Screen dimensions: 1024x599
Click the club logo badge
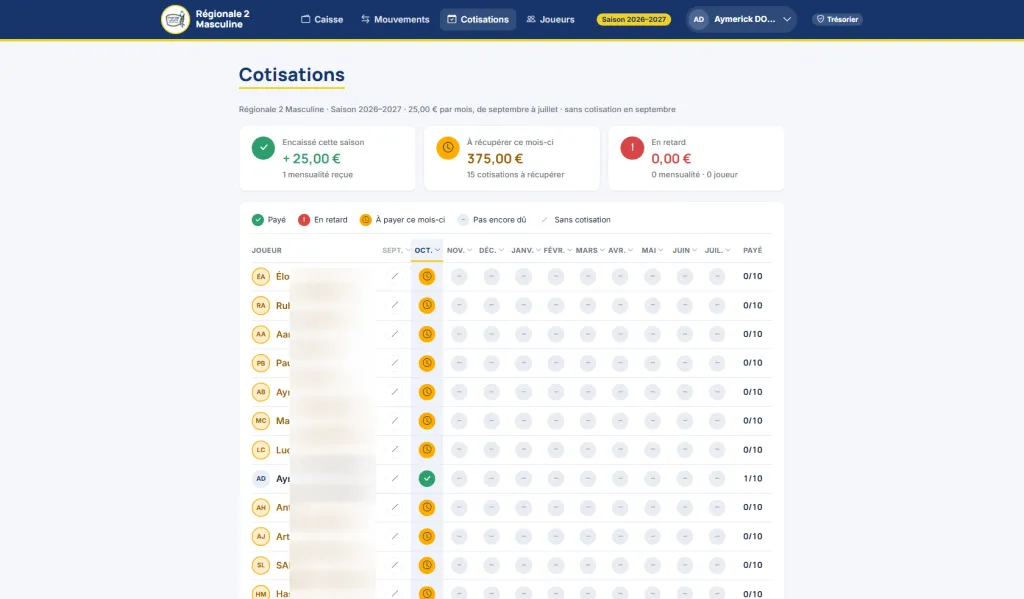pos(175,20)
